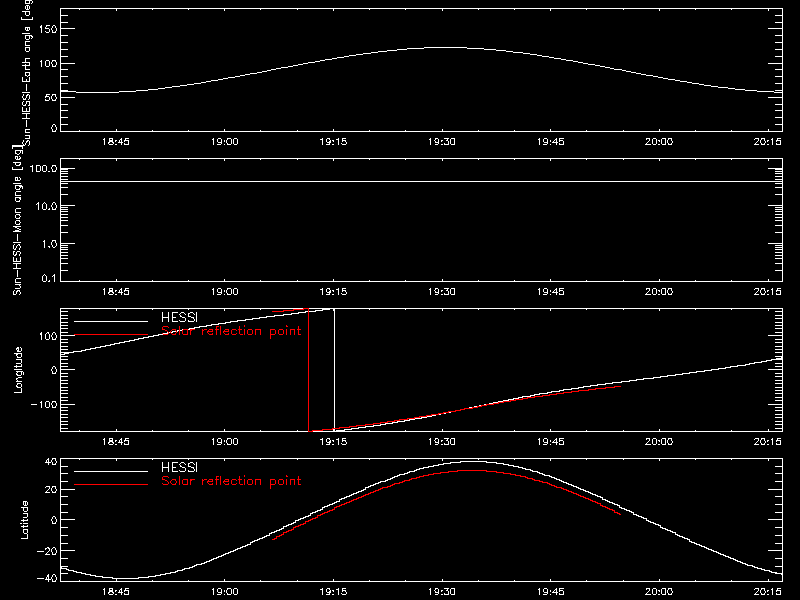Click 20:15 time label under Latitude plot
Screen dimensions: 800x600
coord(767,592)
